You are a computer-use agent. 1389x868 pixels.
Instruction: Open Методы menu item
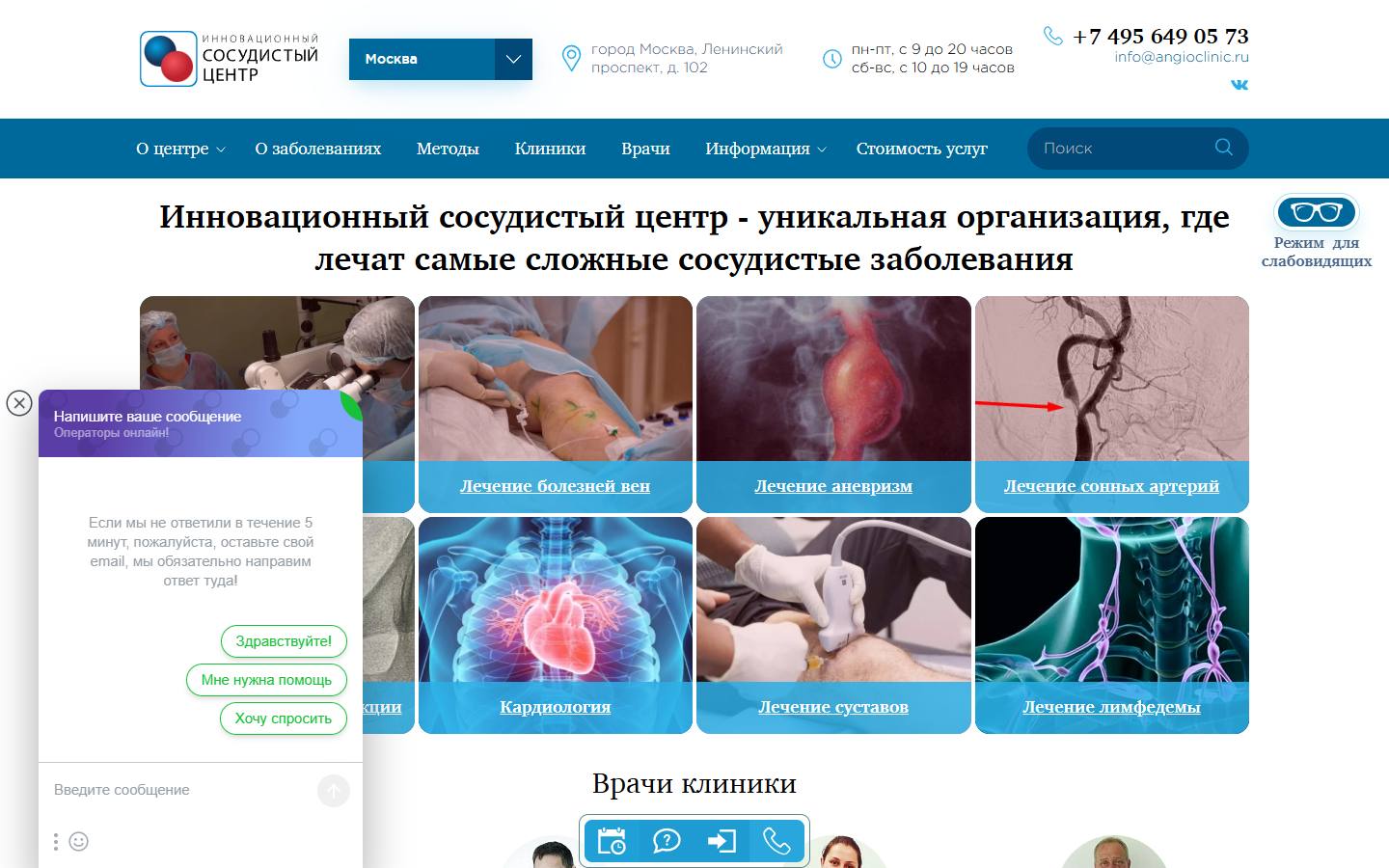pyautogui.click(x=448, y=149)
